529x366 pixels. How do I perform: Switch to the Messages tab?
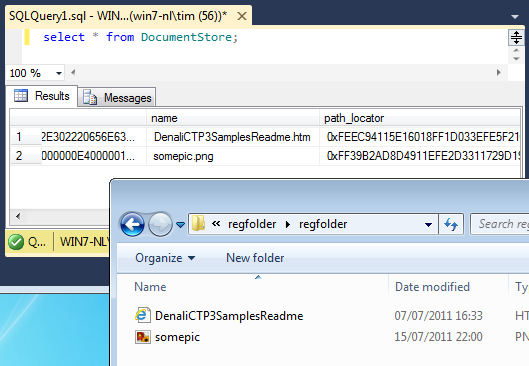[117, 97]
